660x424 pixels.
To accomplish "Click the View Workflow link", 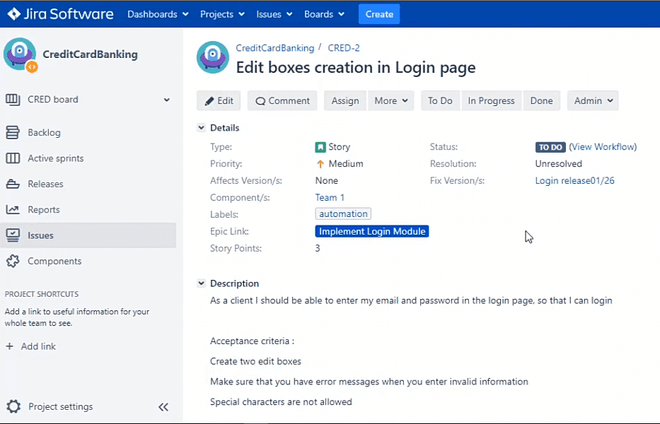I will [603, 147].
